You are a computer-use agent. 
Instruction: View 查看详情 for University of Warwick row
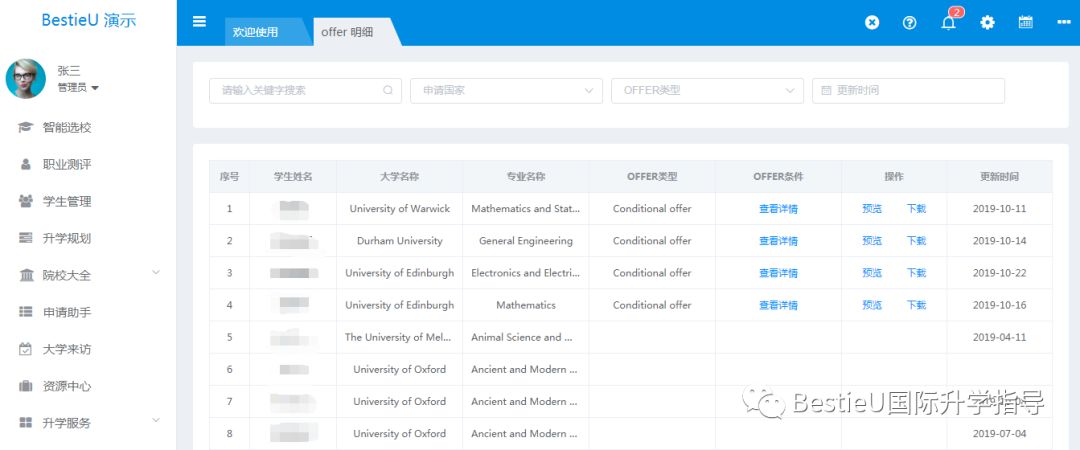(x=778, y=209)
